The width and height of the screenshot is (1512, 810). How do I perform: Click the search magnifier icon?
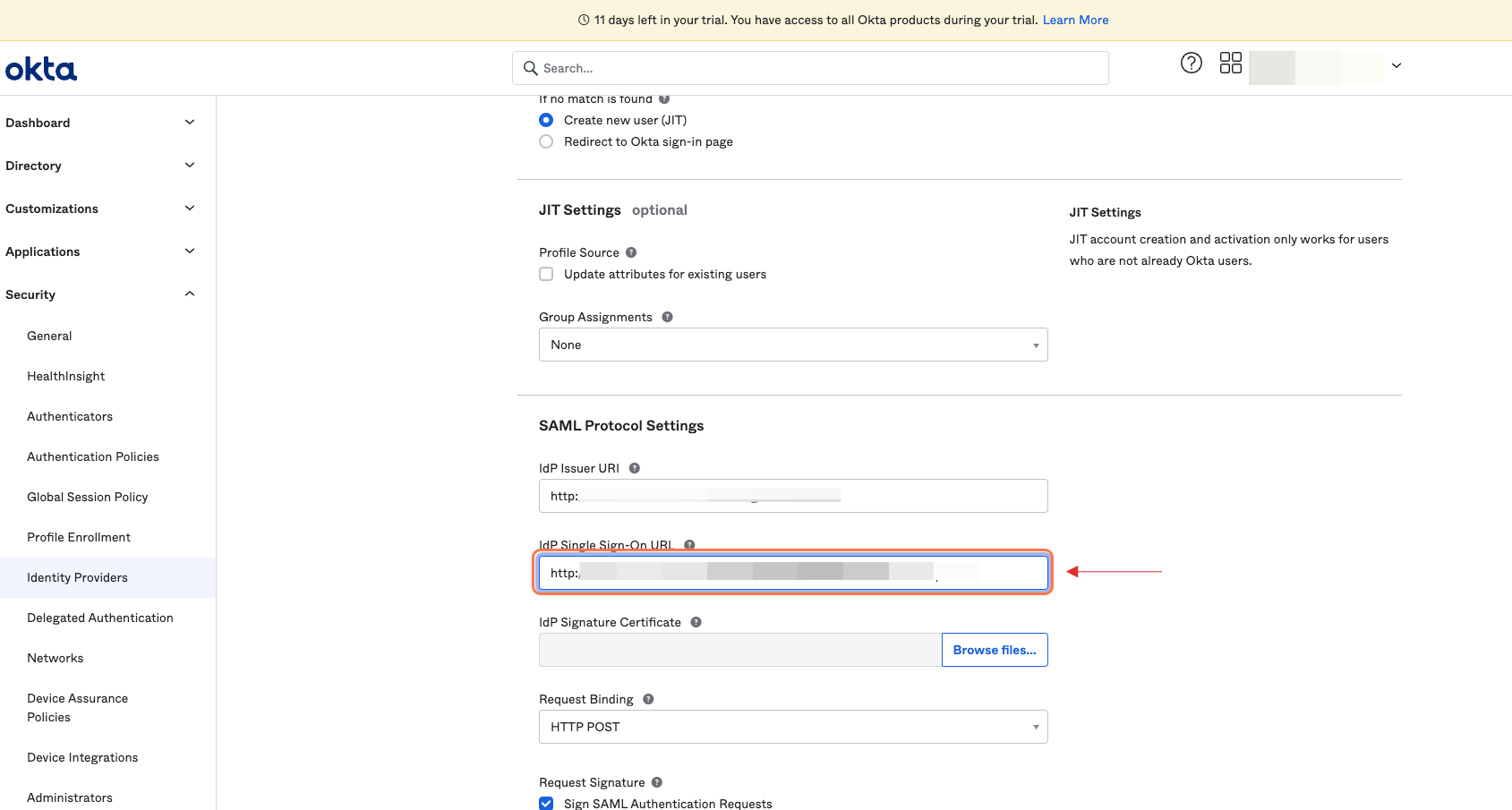(x=531, y=68)
